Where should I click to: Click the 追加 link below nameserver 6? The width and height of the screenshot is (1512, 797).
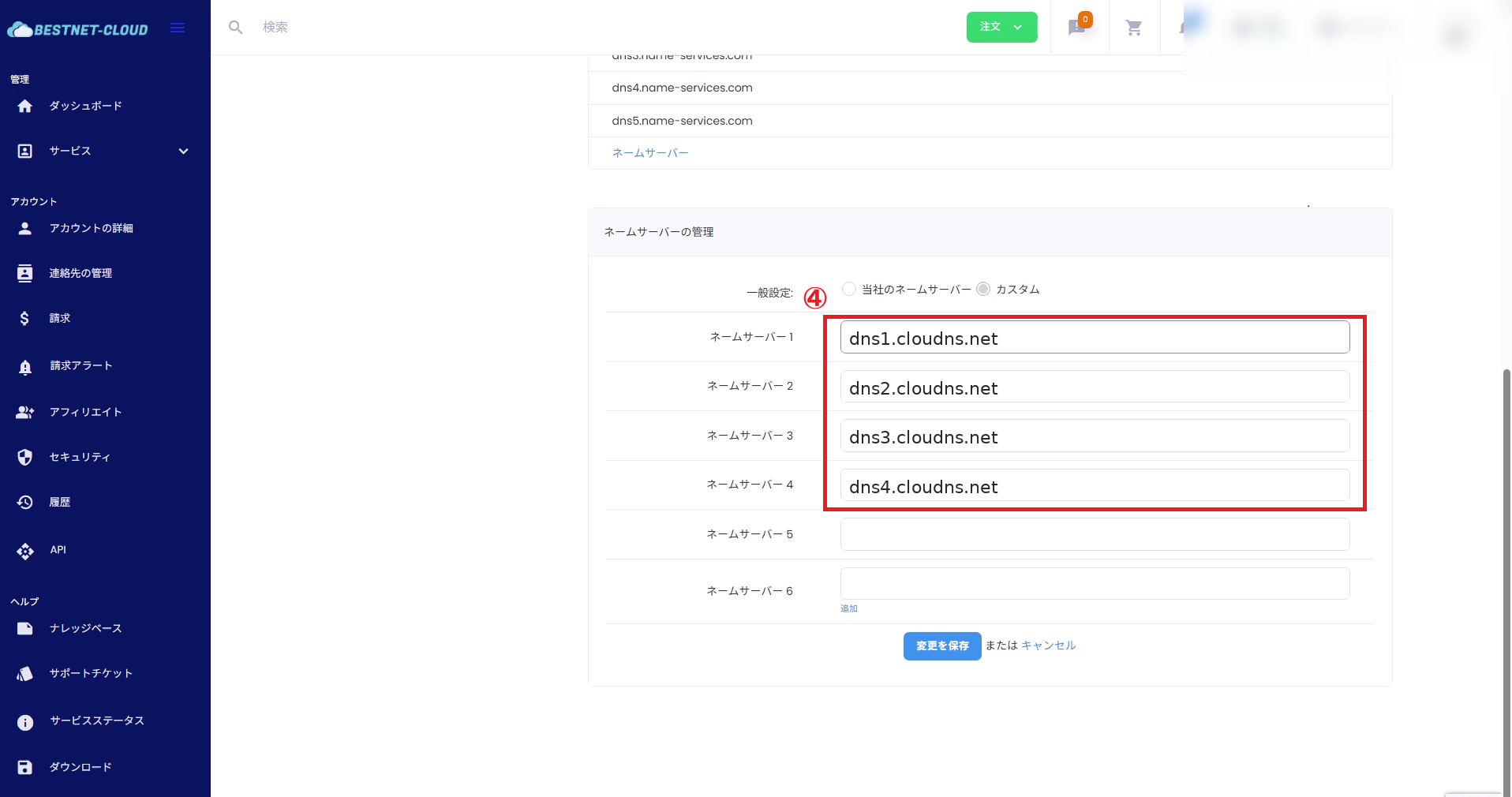point(849,608)
